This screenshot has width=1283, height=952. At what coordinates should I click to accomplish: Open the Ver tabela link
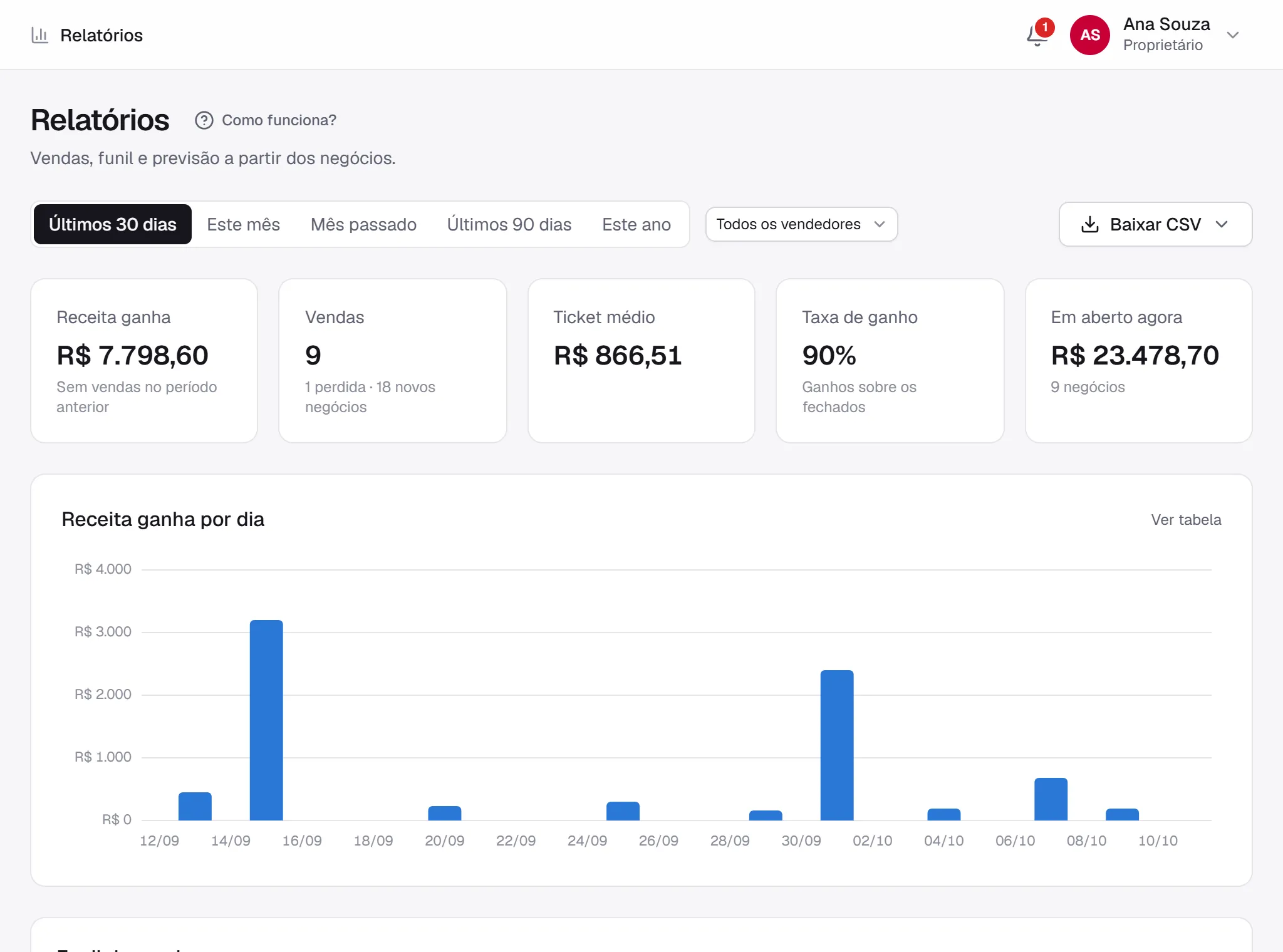[x=1186, y=520]
